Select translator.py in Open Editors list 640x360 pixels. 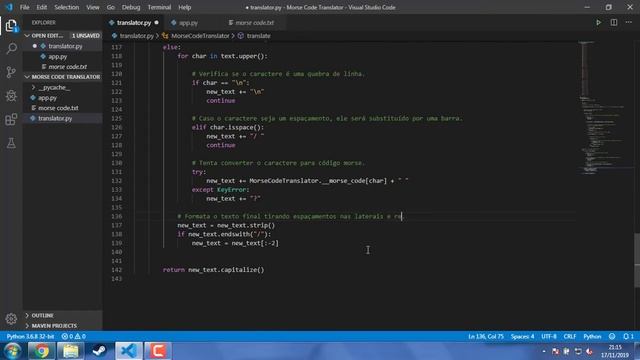(65, 46)
